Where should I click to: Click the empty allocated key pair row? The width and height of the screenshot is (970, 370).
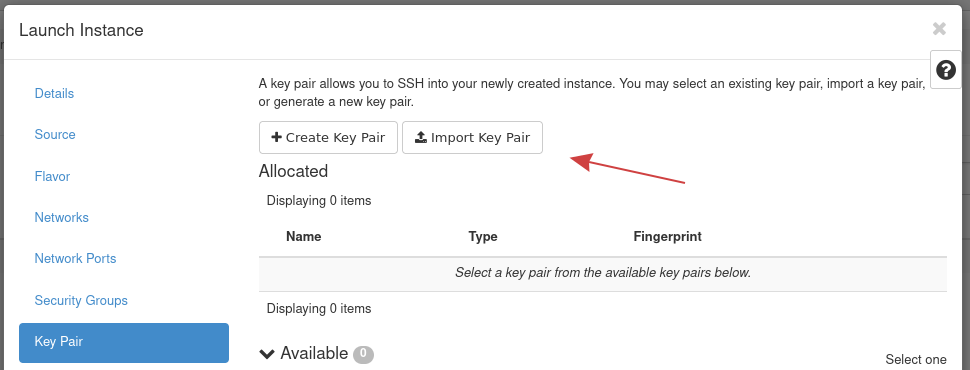[603, 273]
